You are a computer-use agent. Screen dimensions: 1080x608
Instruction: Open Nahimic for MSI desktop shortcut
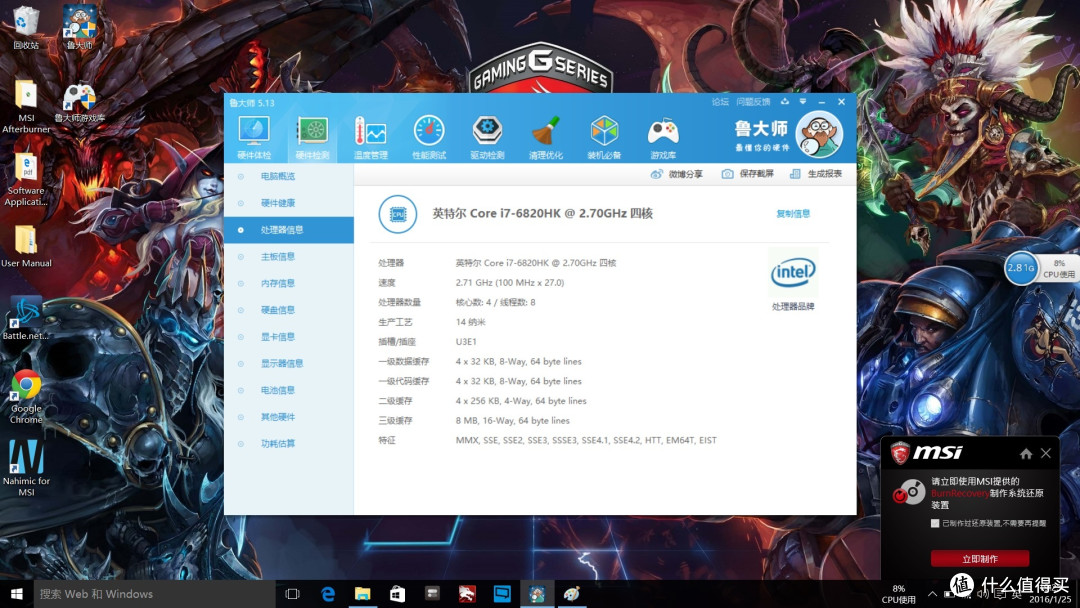click(26, 468)
